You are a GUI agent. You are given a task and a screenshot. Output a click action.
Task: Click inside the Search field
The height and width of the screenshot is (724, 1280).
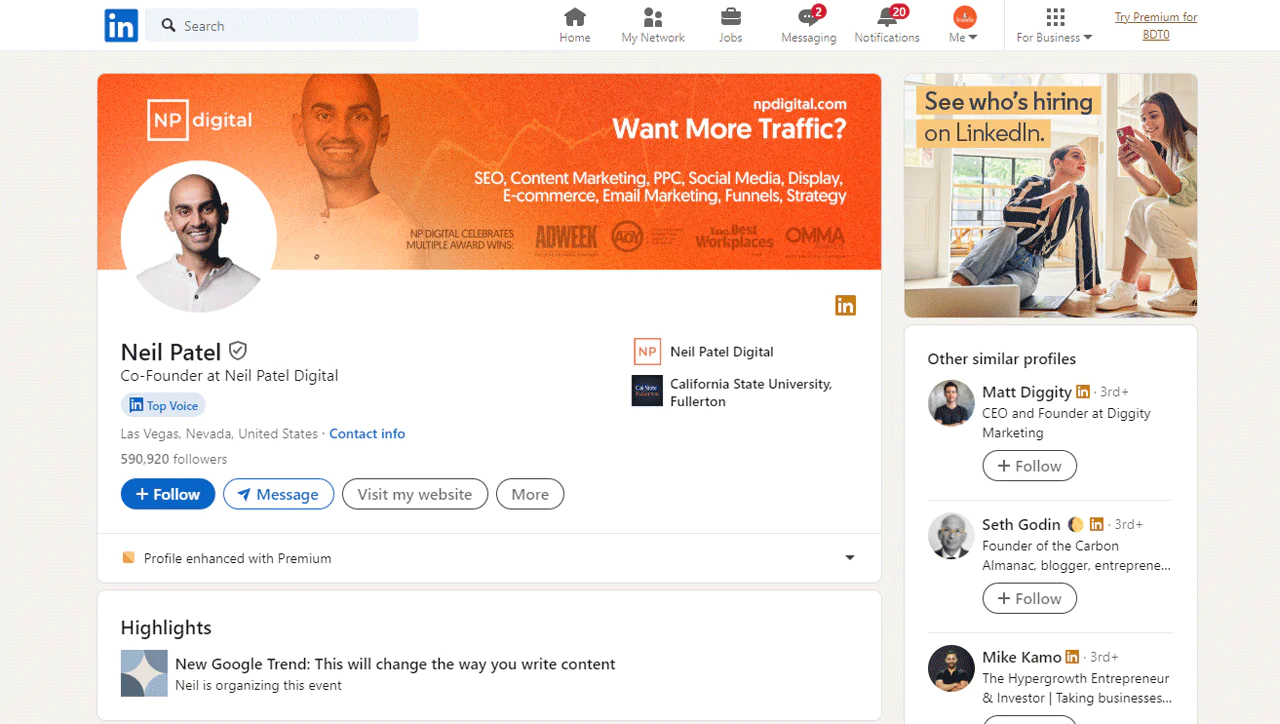click(x=282, y=25)
